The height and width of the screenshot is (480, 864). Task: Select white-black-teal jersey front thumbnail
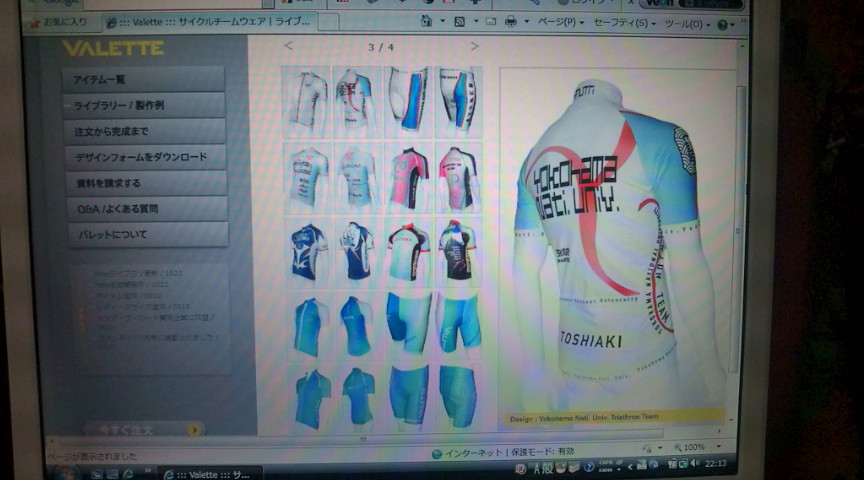click(x=408, y=253)
